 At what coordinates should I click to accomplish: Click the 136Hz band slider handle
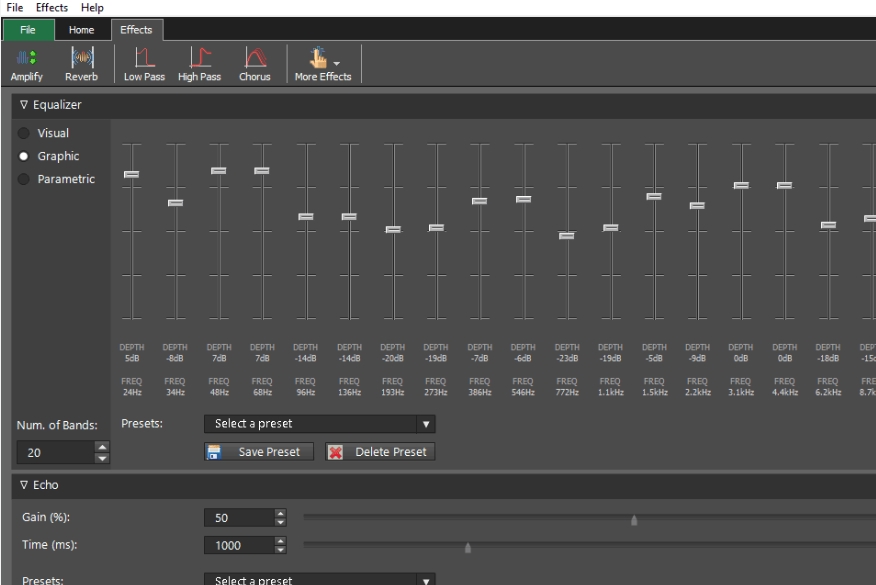coord(349,217)
